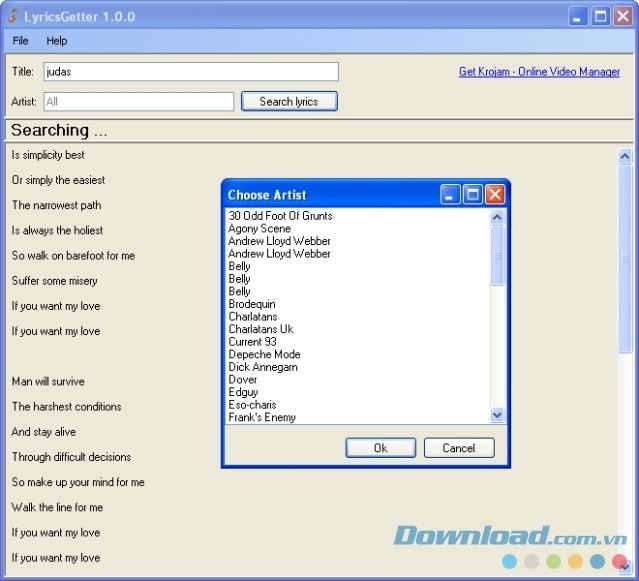Select Depeche Mode in artist list

pos(264,354)
